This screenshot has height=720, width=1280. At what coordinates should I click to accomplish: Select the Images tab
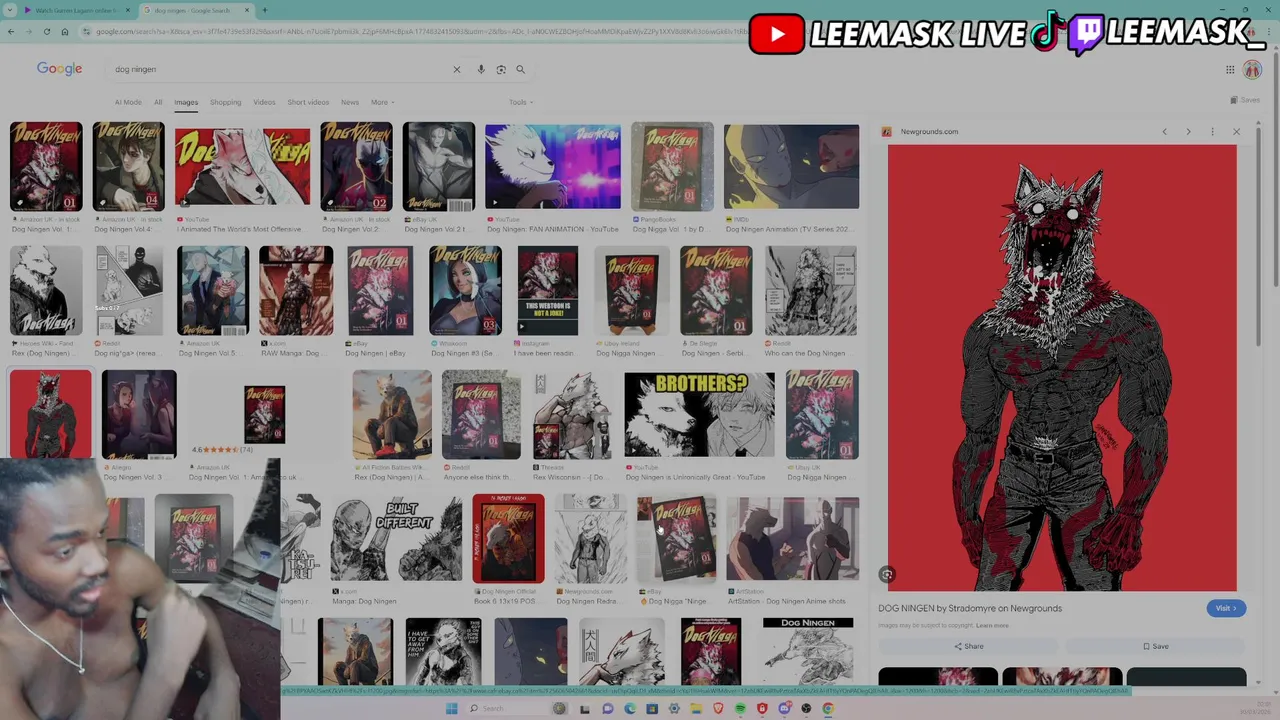[186, 102]
